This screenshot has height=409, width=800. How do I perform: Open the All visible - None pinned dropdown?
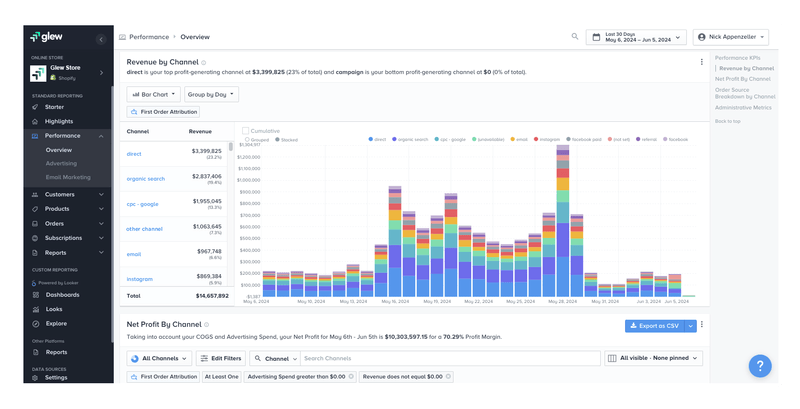point(654,358)
